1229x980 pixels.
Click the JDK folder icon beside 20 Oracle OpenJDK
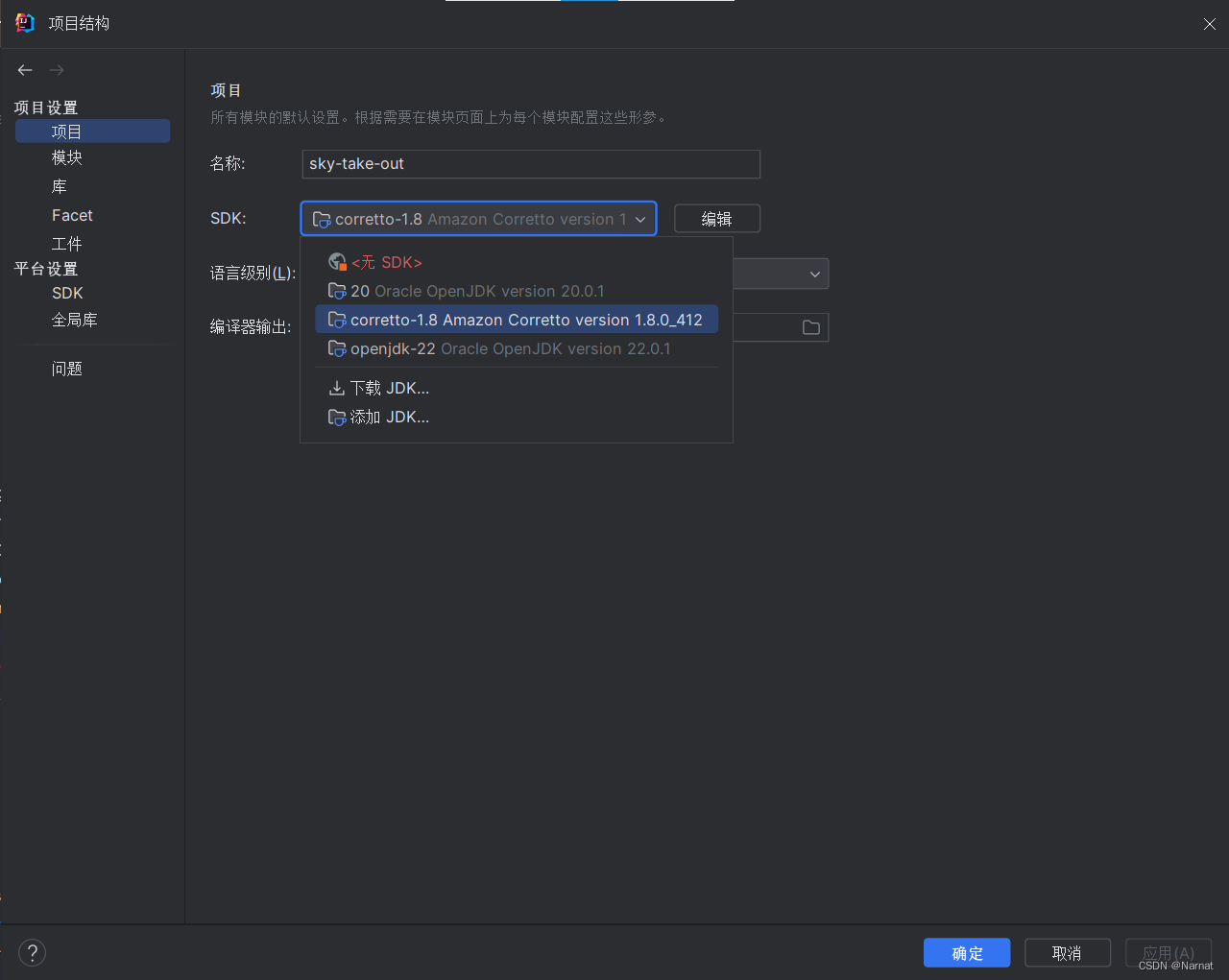click(x=337, y=291)
